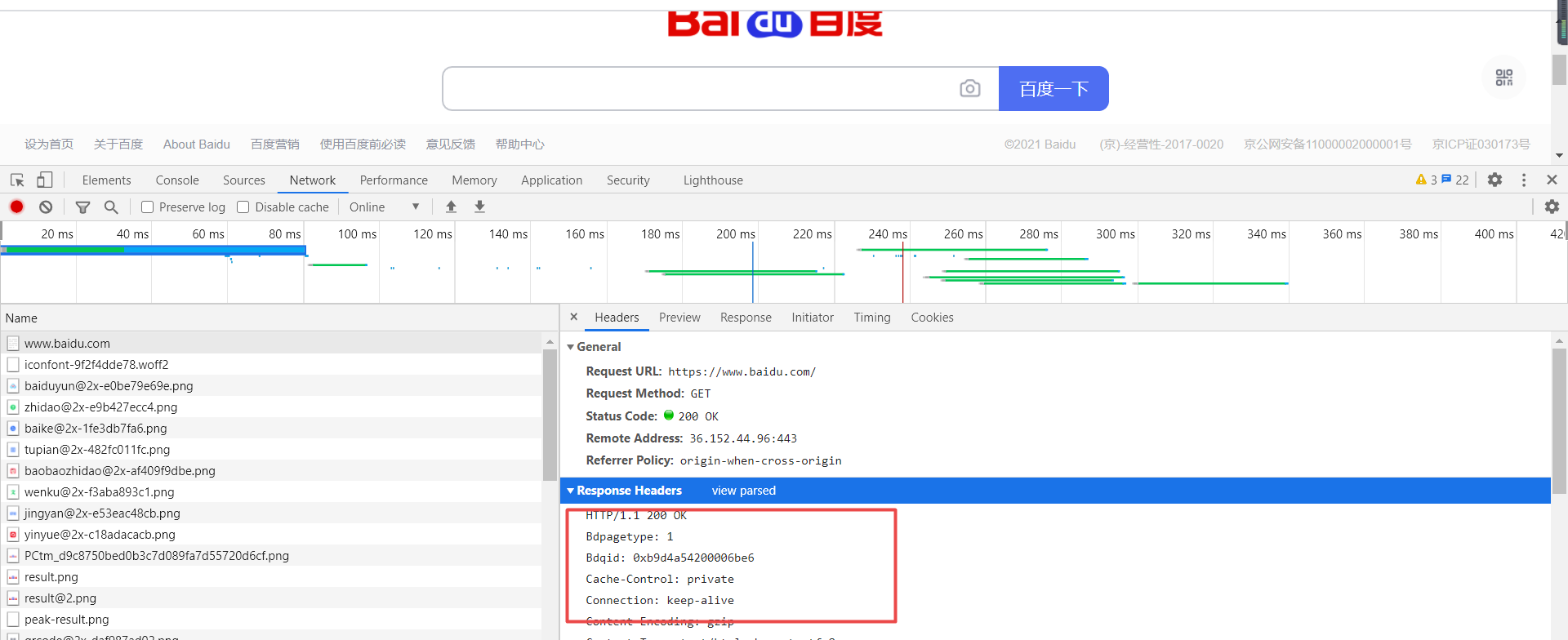1568x640 pixels.
Task: Select the result@2.png request
Action: click(271, 598)
